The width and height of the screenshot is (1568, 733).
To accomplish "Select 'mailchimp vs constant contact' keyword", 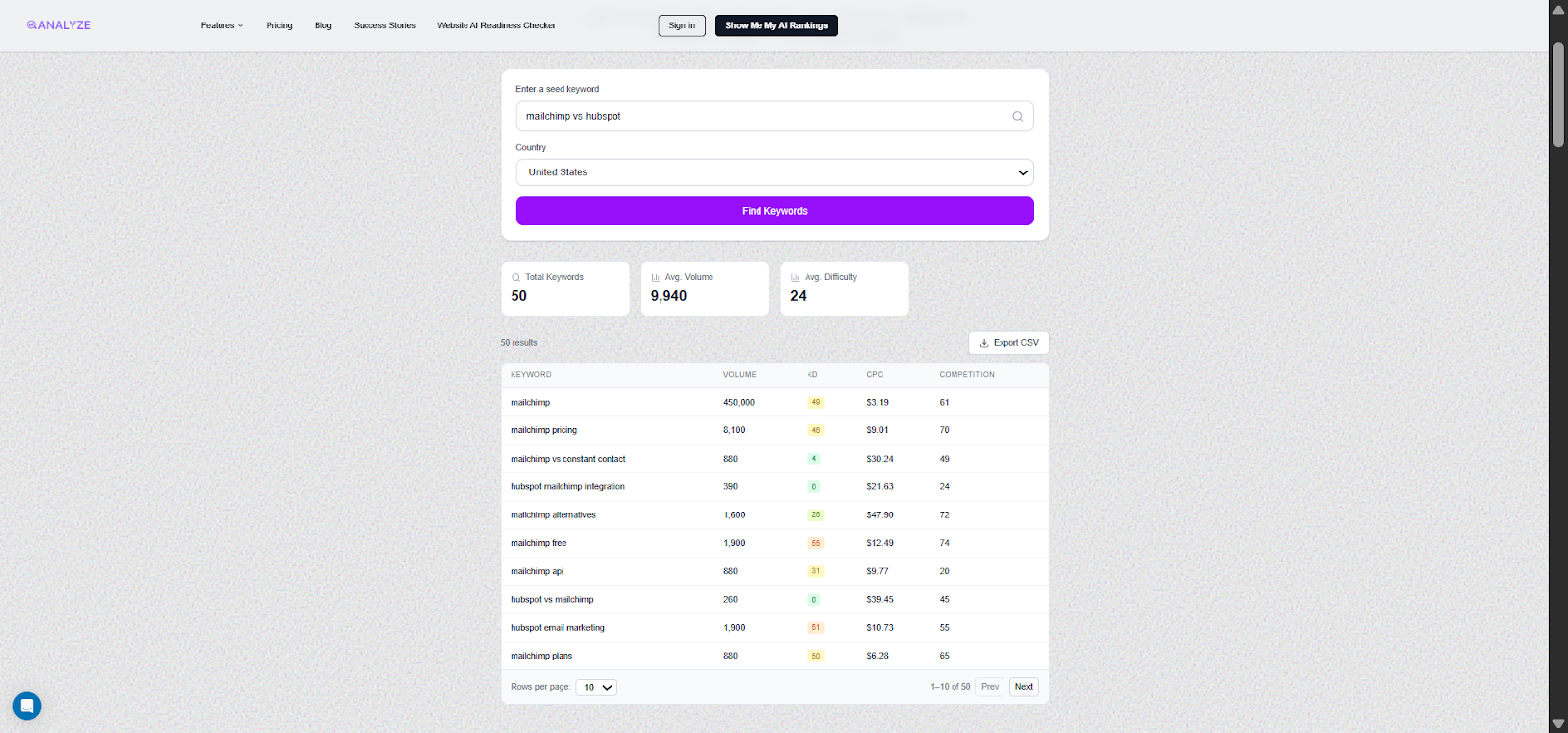I will 568,459.
